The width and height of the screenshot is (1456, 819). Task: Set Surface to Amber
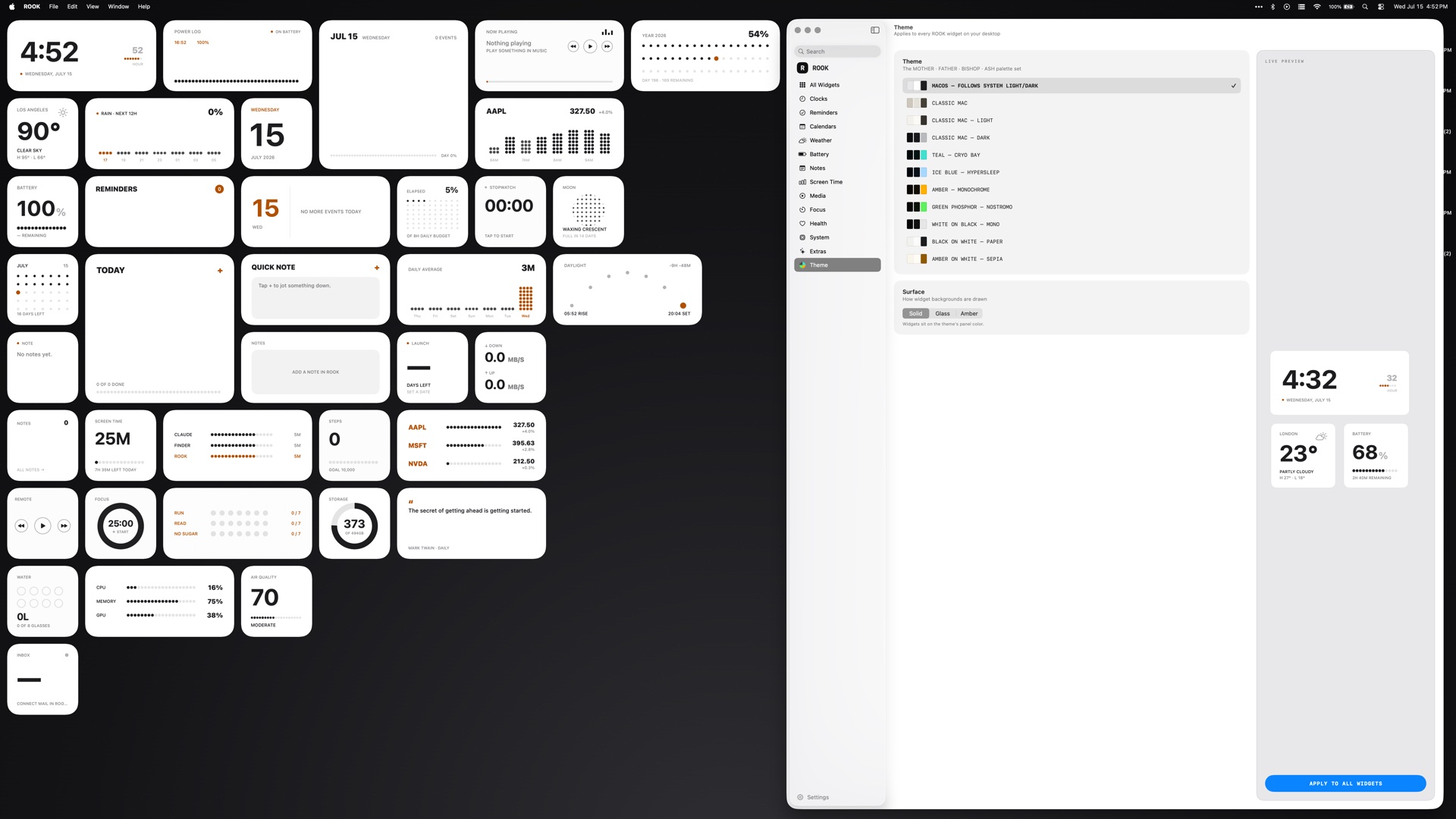(x=969, y=313)
